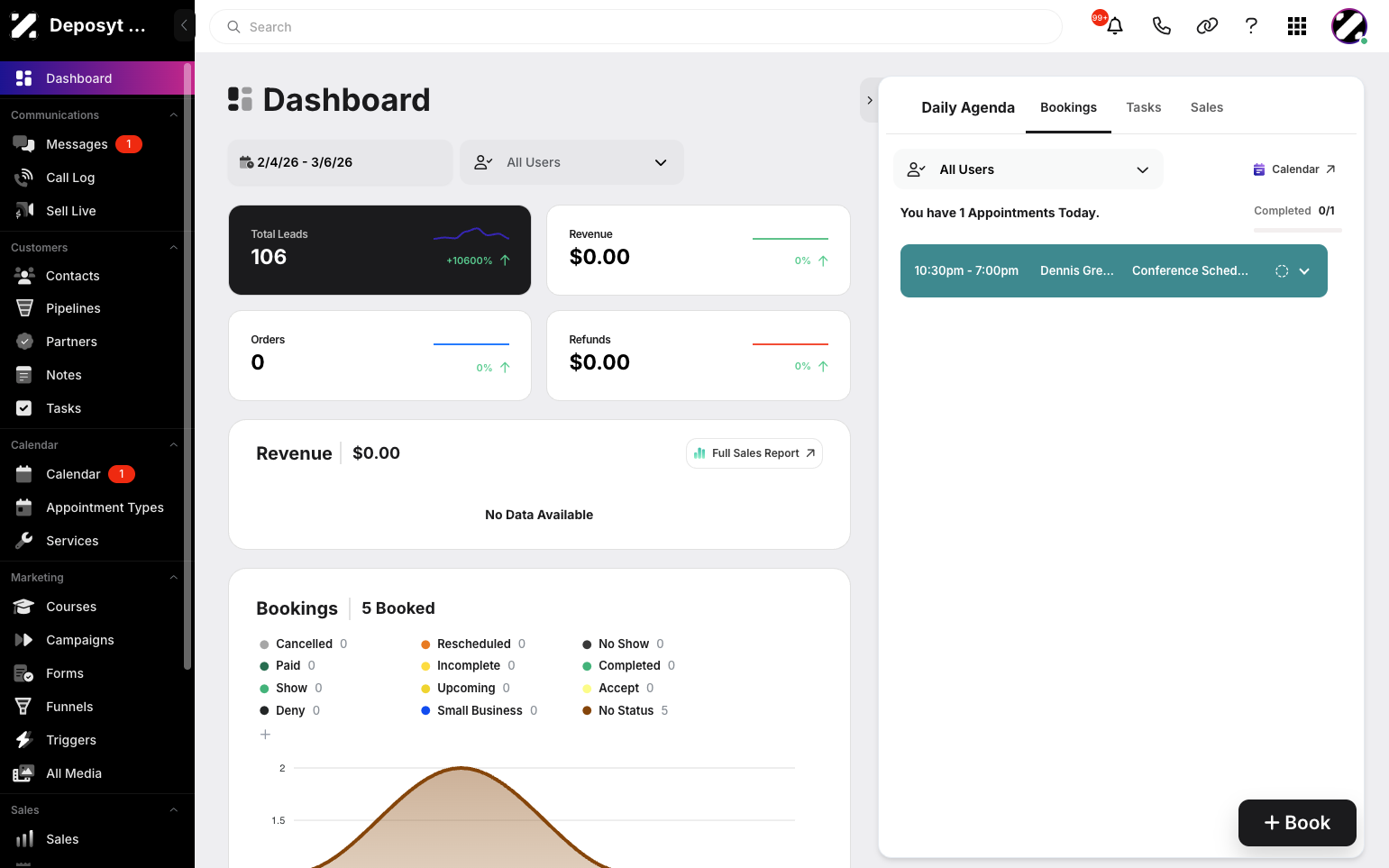Viewport: 1389px width, 868px height.
Task: Collapse the Customers sidebar section
Action: (174, 248)
